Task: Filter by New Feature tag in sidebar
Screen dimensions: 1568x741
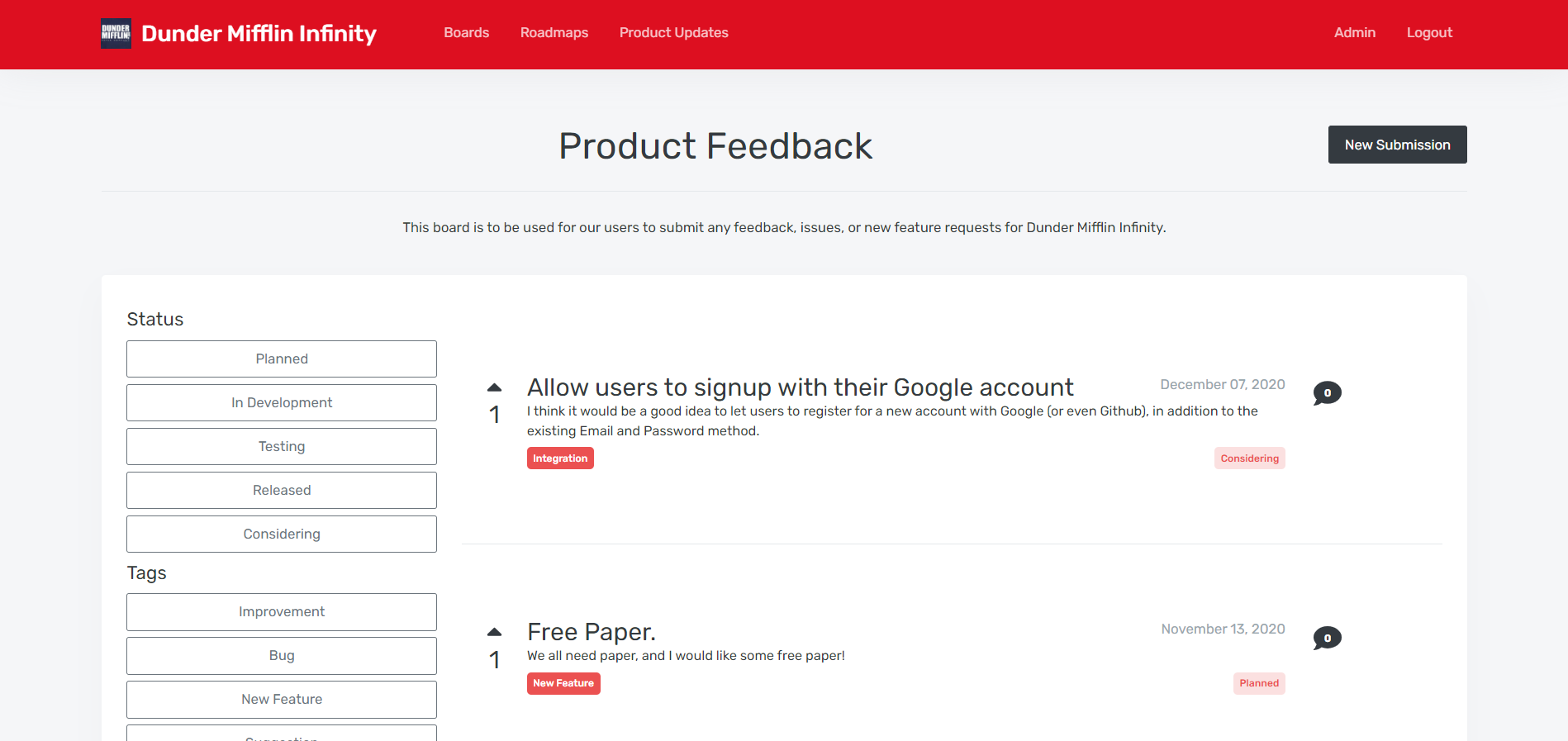Action: click(282, 699)
